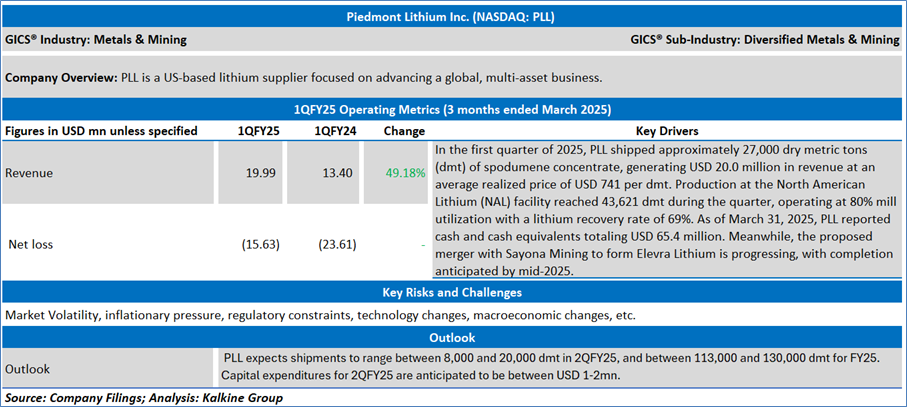The image size is (907, 407).
Task: Click the Piedmont Lithium Inc. title header
Action: coord(453,17)
